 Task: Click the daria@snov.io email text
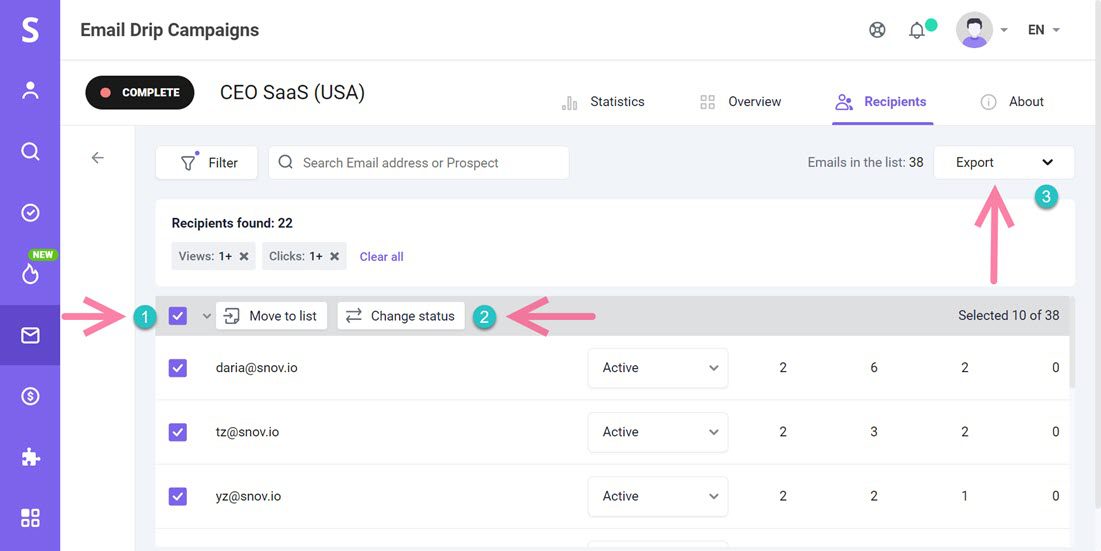256,368
